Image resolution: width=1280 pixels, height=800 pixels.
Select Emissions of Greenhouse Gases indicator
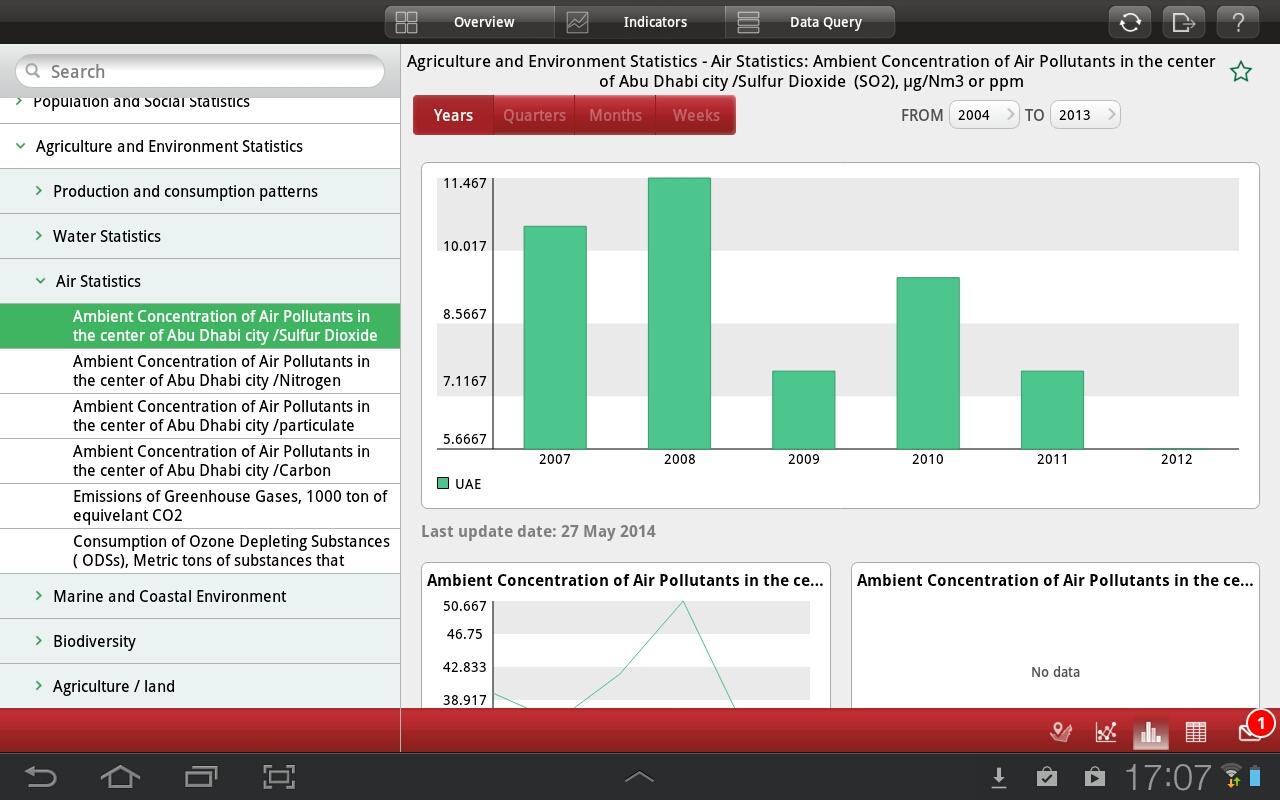click(x=230, y=506)
